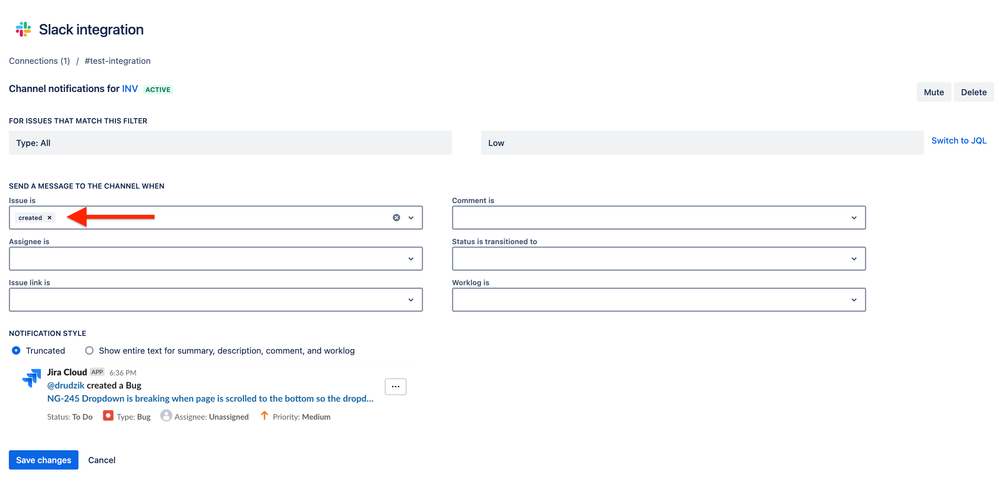Click the Cancel button
Image resolution: width=999 pixels, height=502 pixels.
[x=102, y=460]
